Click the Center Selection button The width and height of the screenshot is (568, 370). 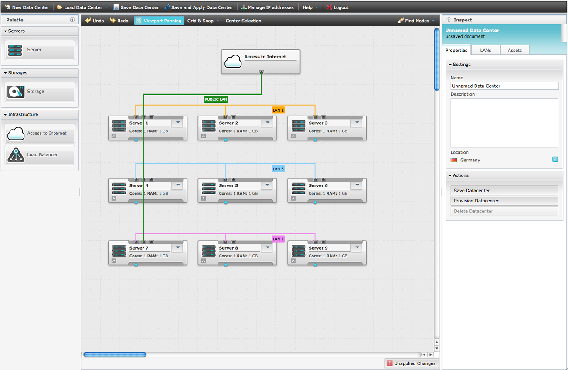[x=243, y=21]
